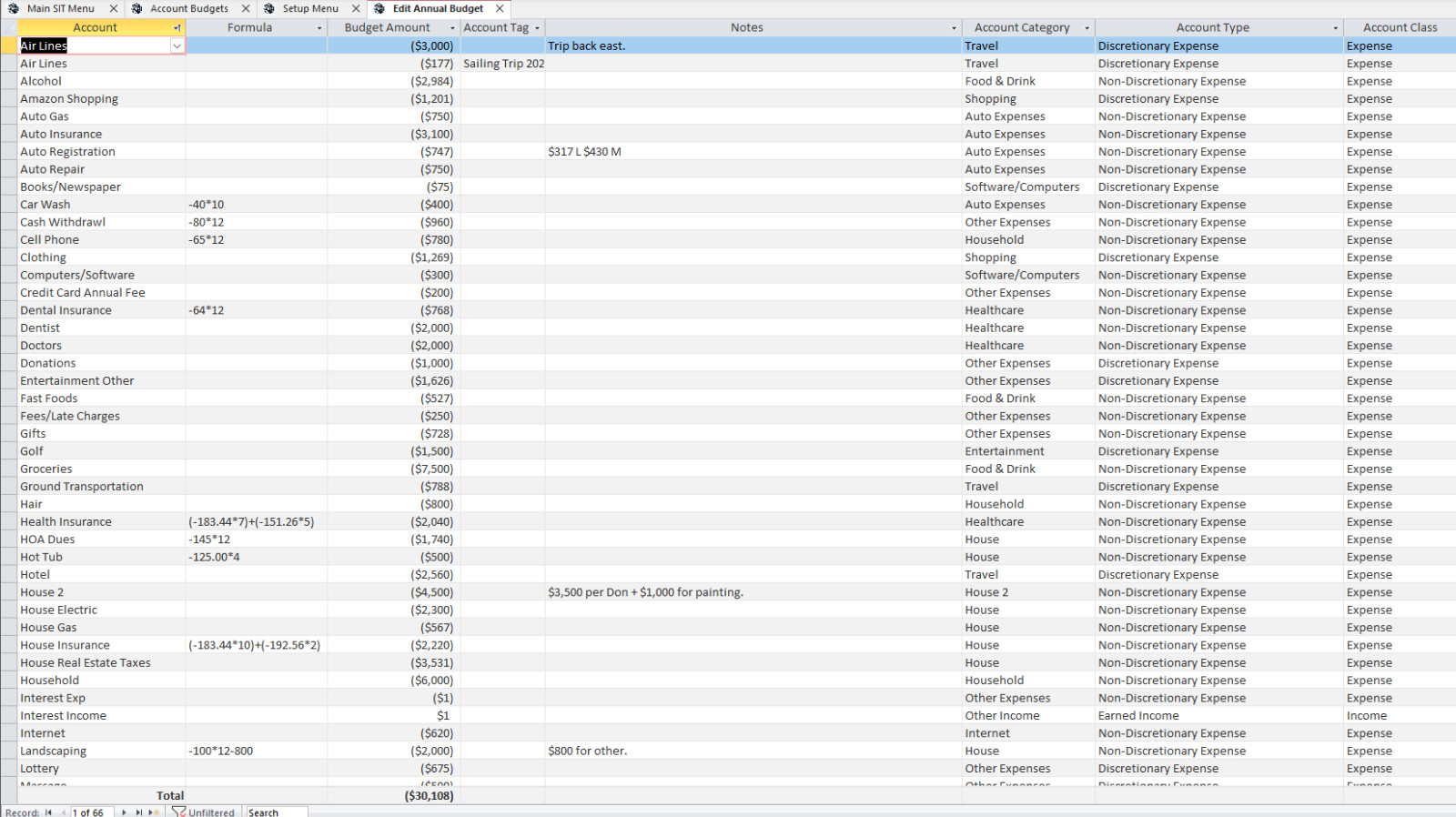
Task: Go to the next record
Action: [124, 812]
